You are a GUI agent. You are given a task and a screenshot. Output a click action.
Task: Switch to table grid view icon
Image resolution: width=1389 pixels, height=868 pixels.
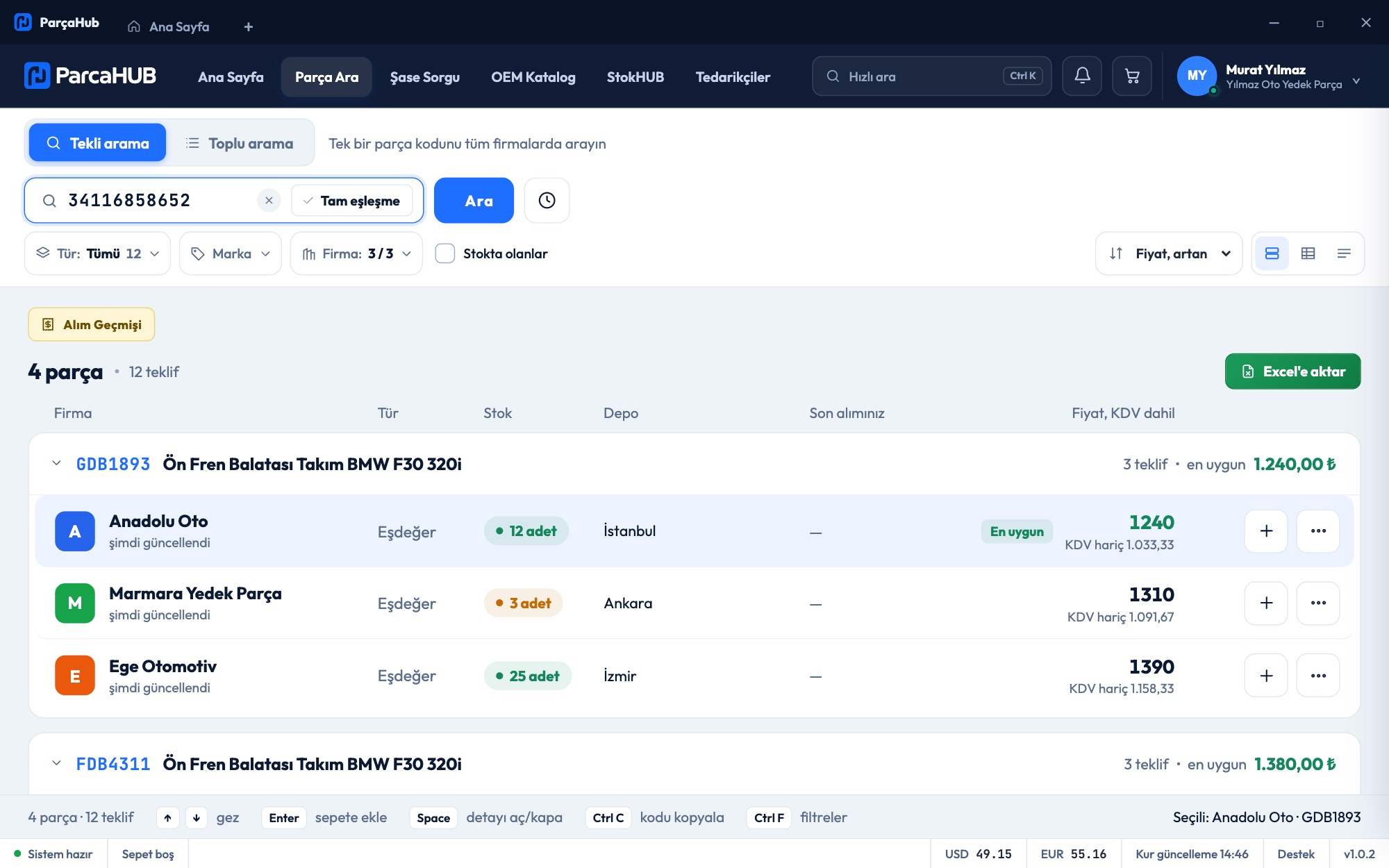point(1308,253)
